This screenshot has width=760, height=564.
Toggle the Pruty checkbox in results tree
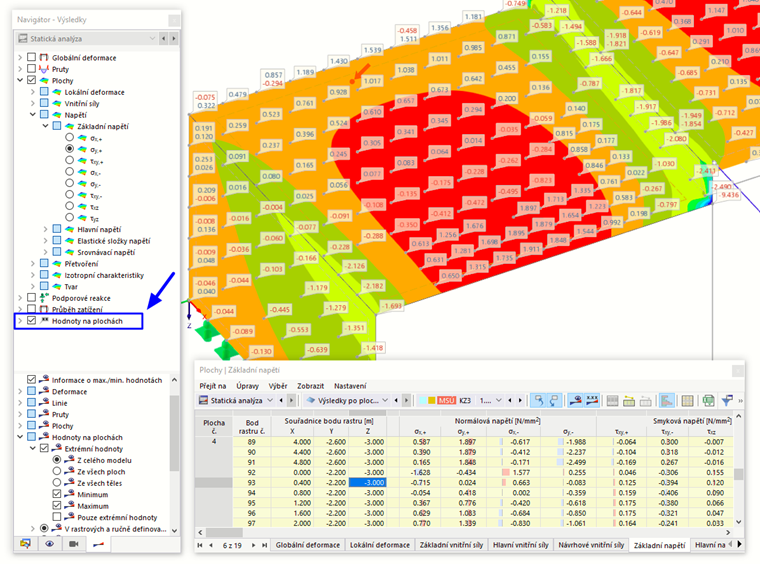[32, 69]
